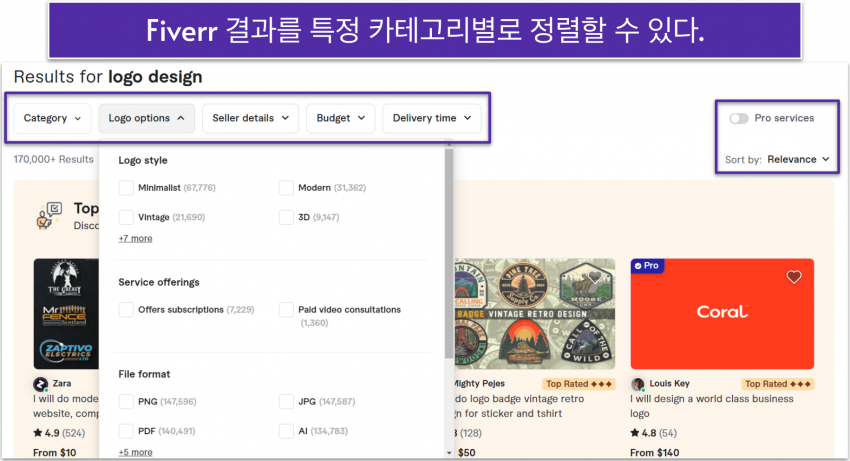The height and width of the screenshot is (461, 850).
Task: Select the PDF file format checkbox
Action: coord(126,431)
